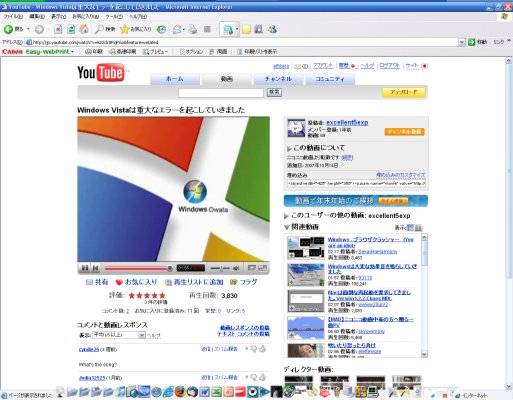This screenshot has height=400, width=513.
Task: Click Add to playlist (再生リストに追加)
Action: 194,282
